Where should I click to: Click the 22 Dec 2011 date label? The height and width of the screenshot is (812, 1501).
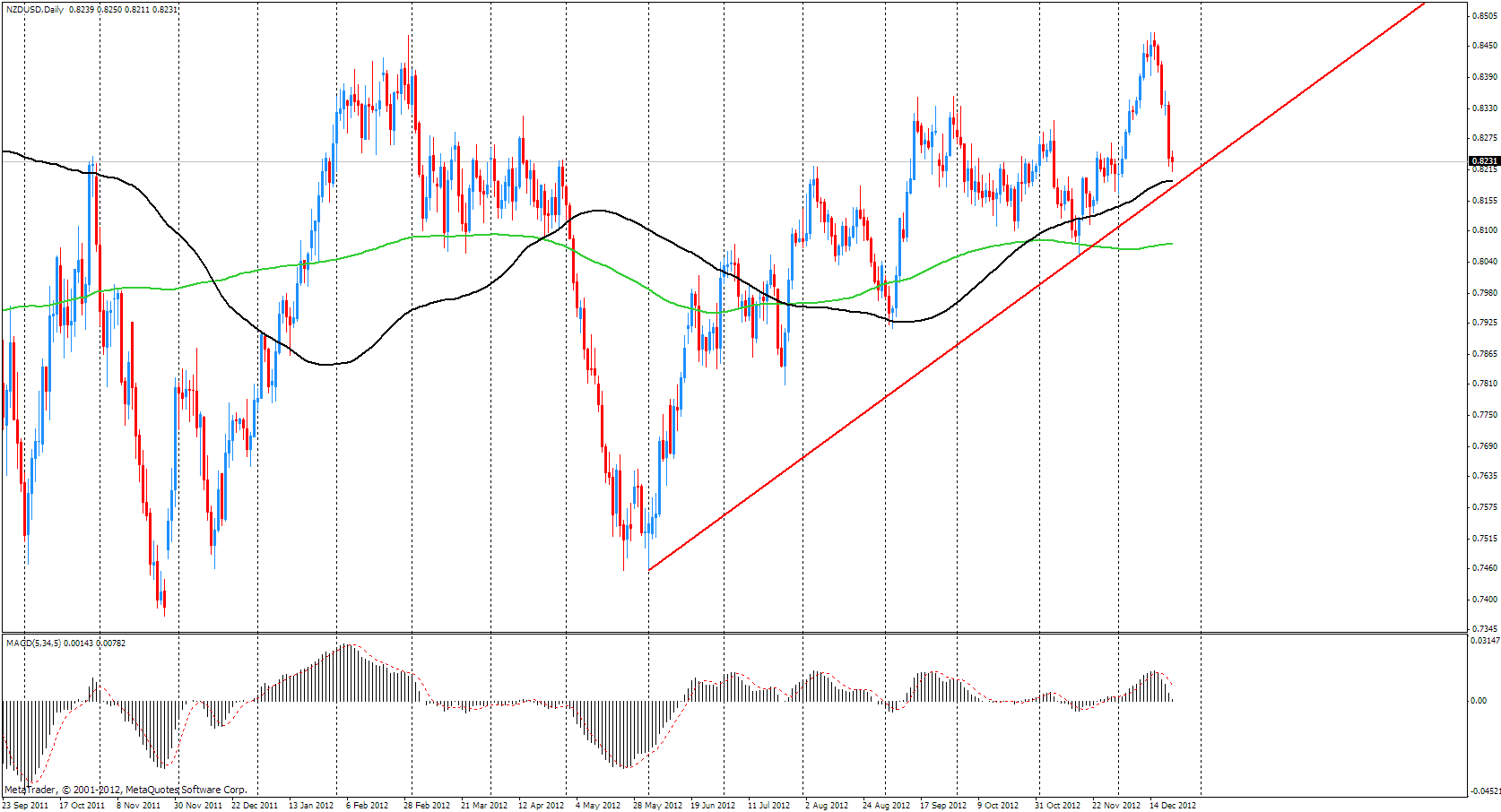(x=255, y=805)
